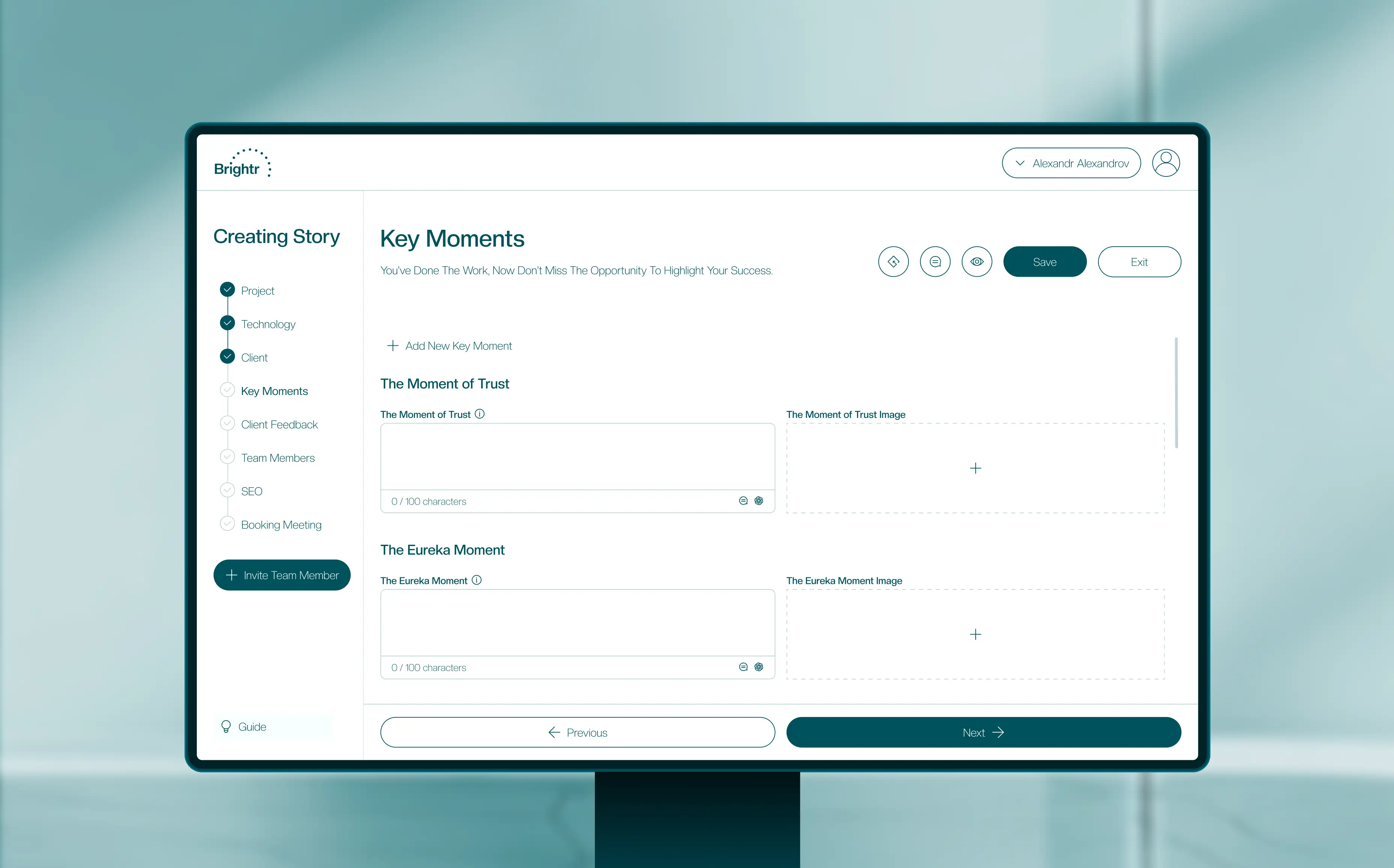This screenshot has height=868, width=1394.
Task: Click the info icon beside The Eureka Moment
Action: click(476, 580)
